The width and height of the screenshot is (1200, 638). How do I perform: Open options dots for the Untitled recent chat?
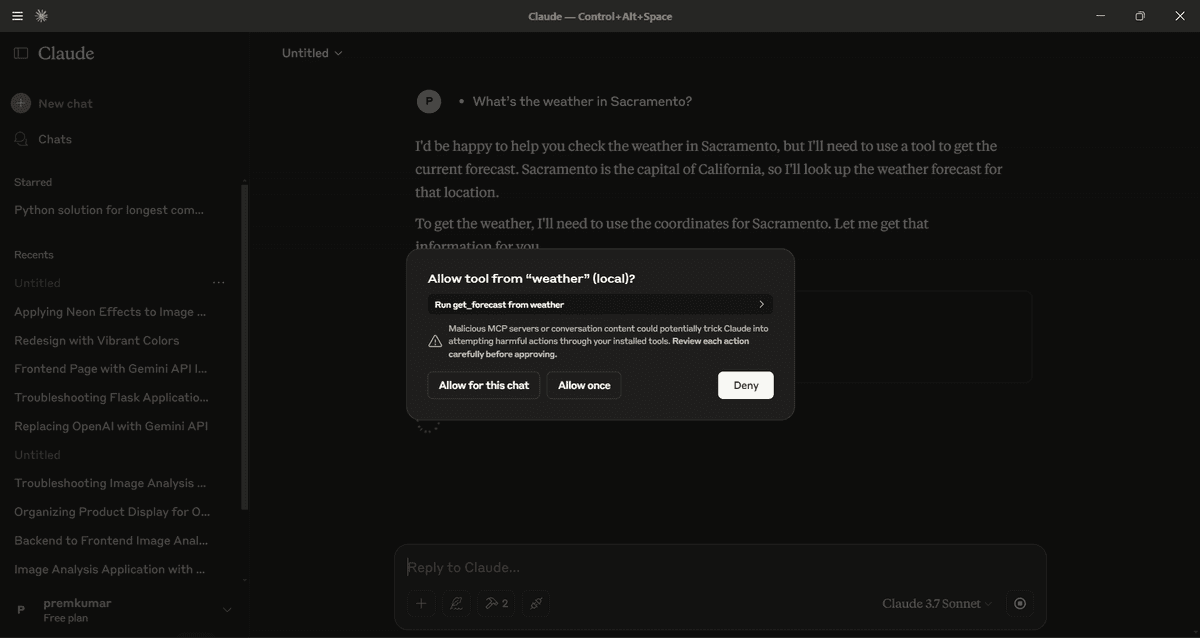tap(218, 283)
